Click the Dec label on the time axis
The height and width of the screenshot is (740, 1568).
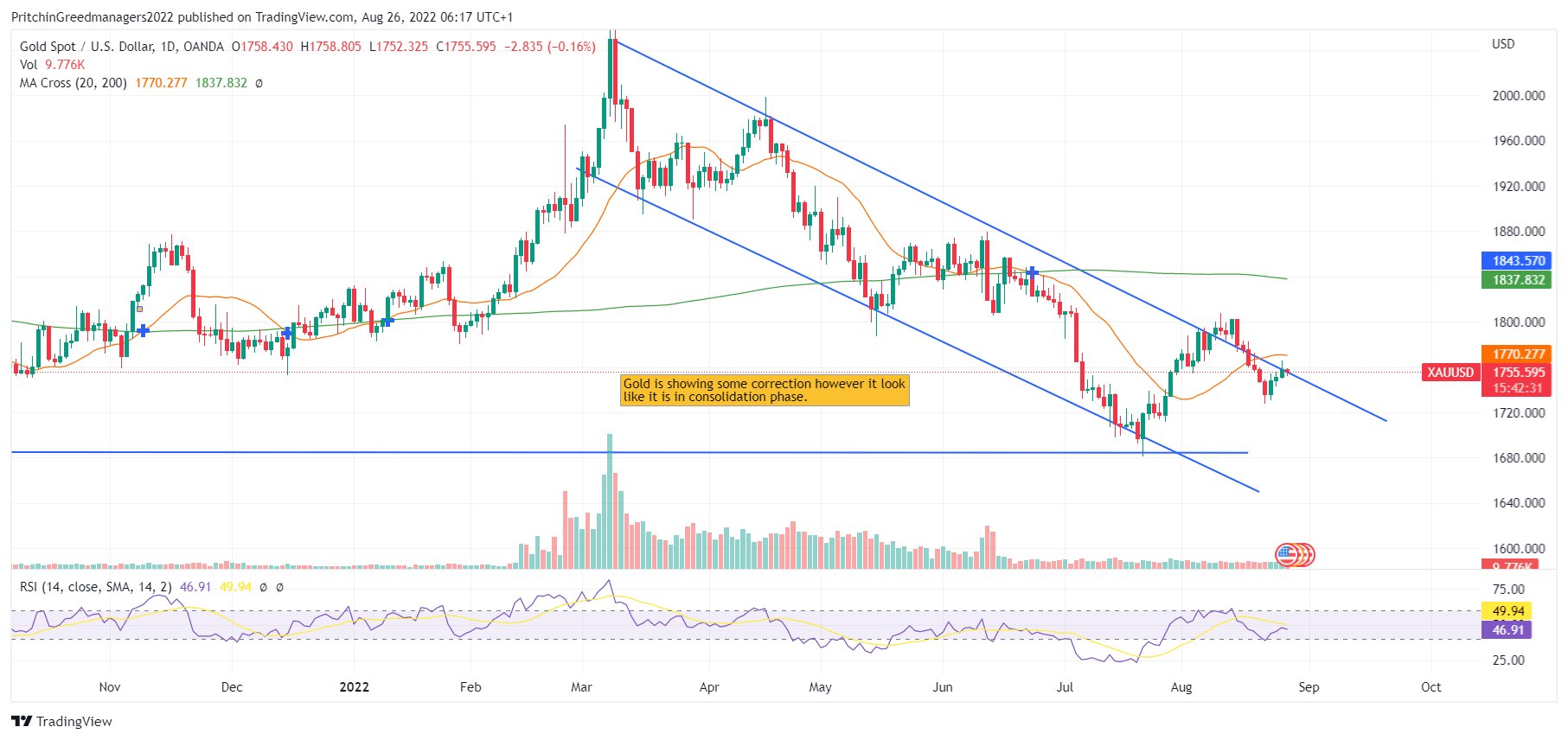point(232,687)
